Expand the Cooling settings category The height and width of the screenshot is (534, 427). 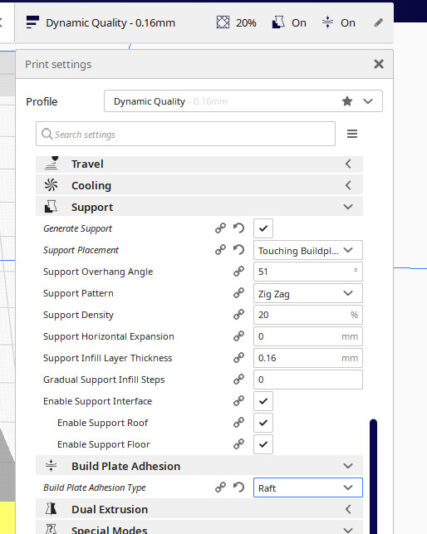(199, 186)
